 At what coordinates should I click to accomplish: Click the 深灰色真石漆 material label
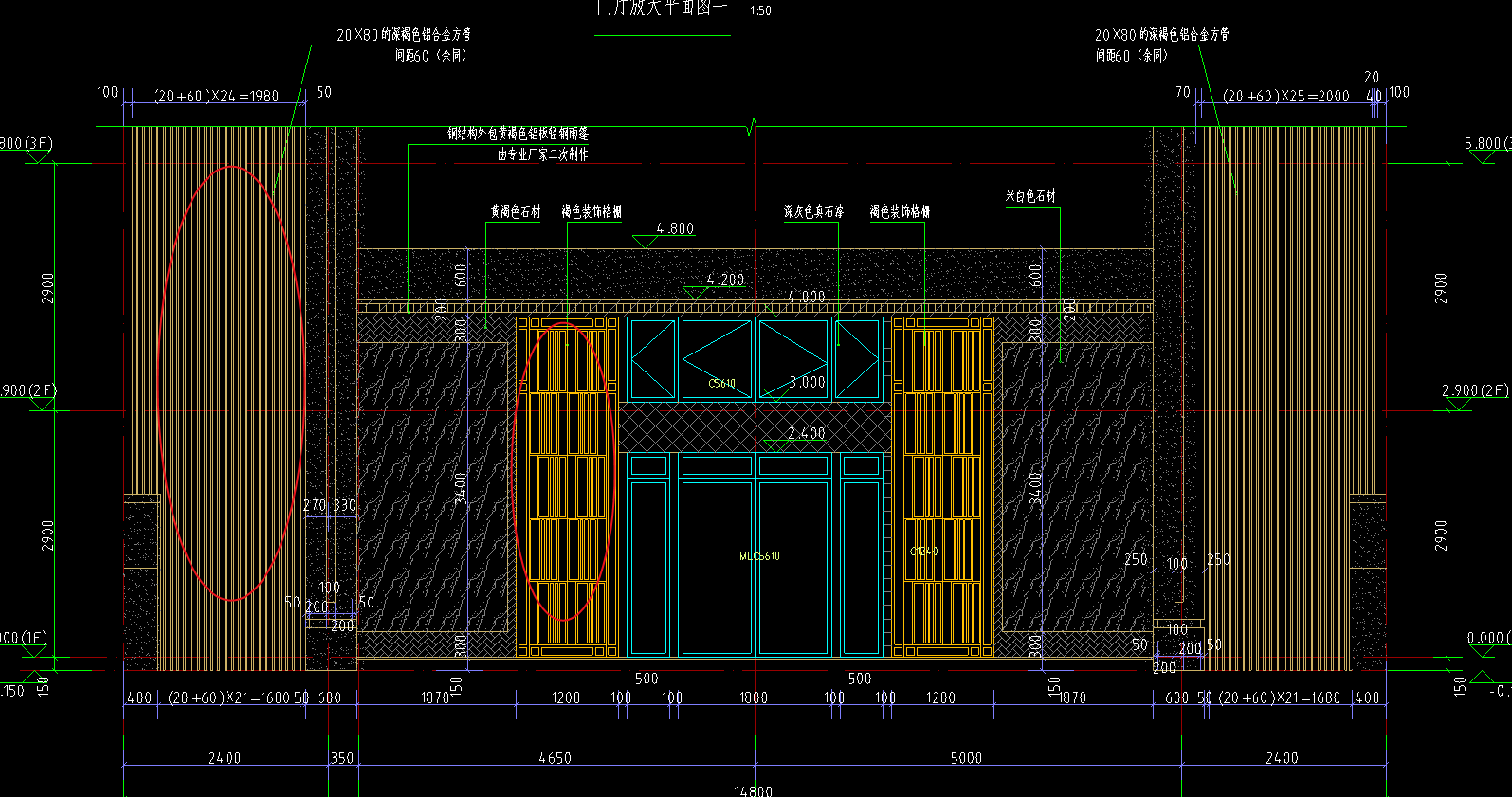[x=813, y=212]
